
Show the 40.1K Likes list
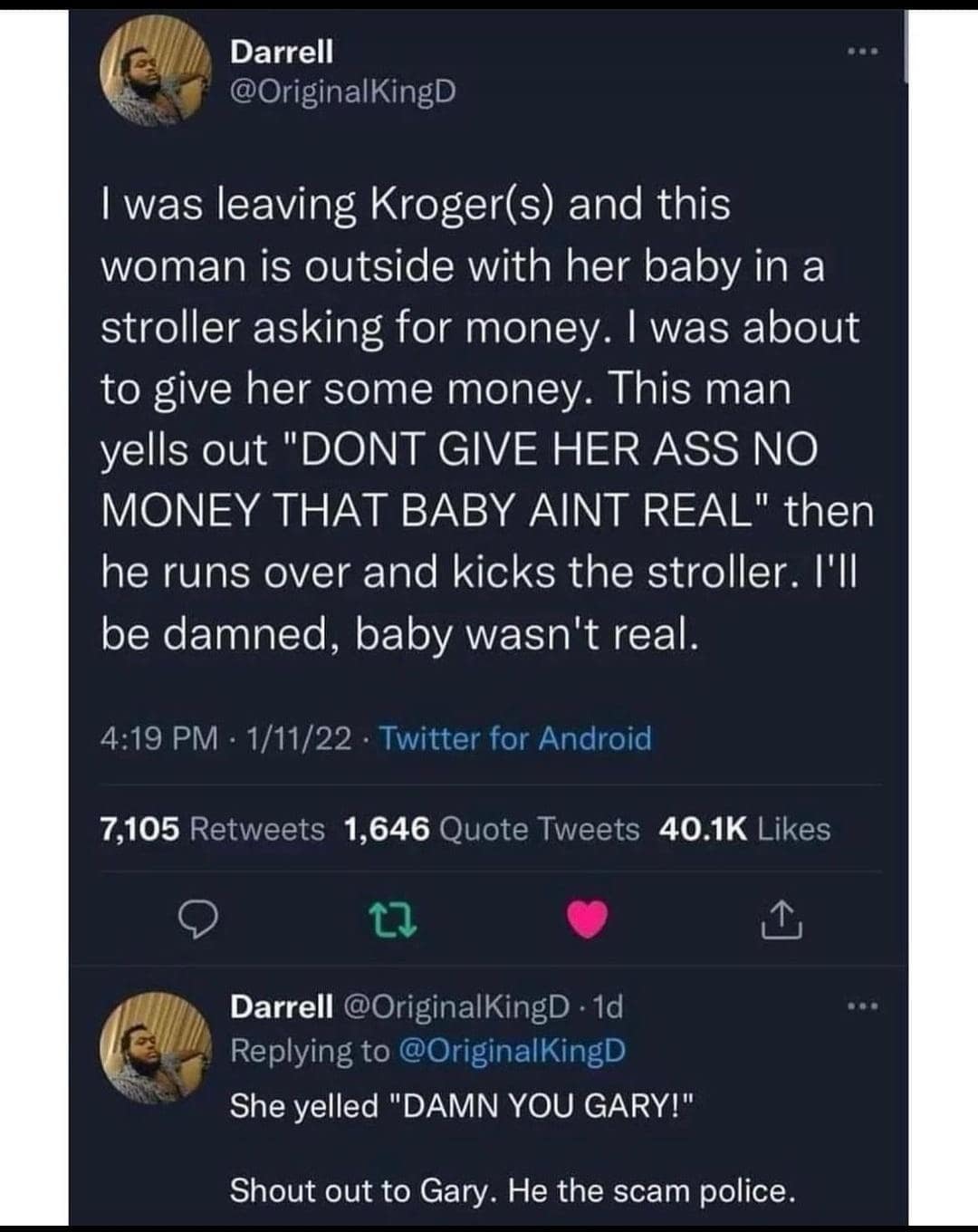tap(744, 829)
